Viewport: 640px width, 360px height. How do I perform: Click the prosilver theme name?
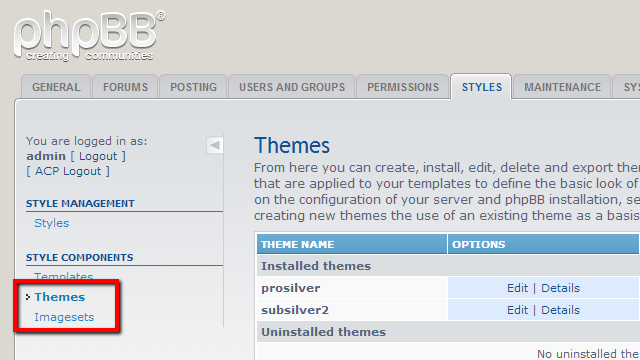(x=291, y=288)
